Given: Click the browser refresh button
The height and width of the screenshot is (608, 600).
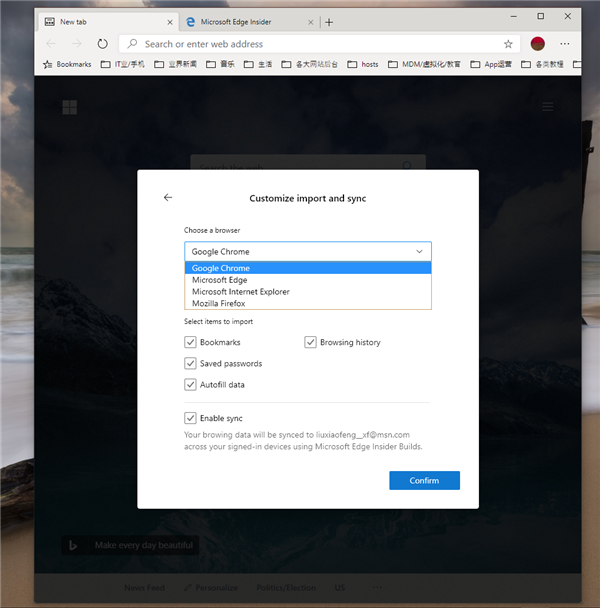Looking at the screenshot, I should [x=102, y=44].
